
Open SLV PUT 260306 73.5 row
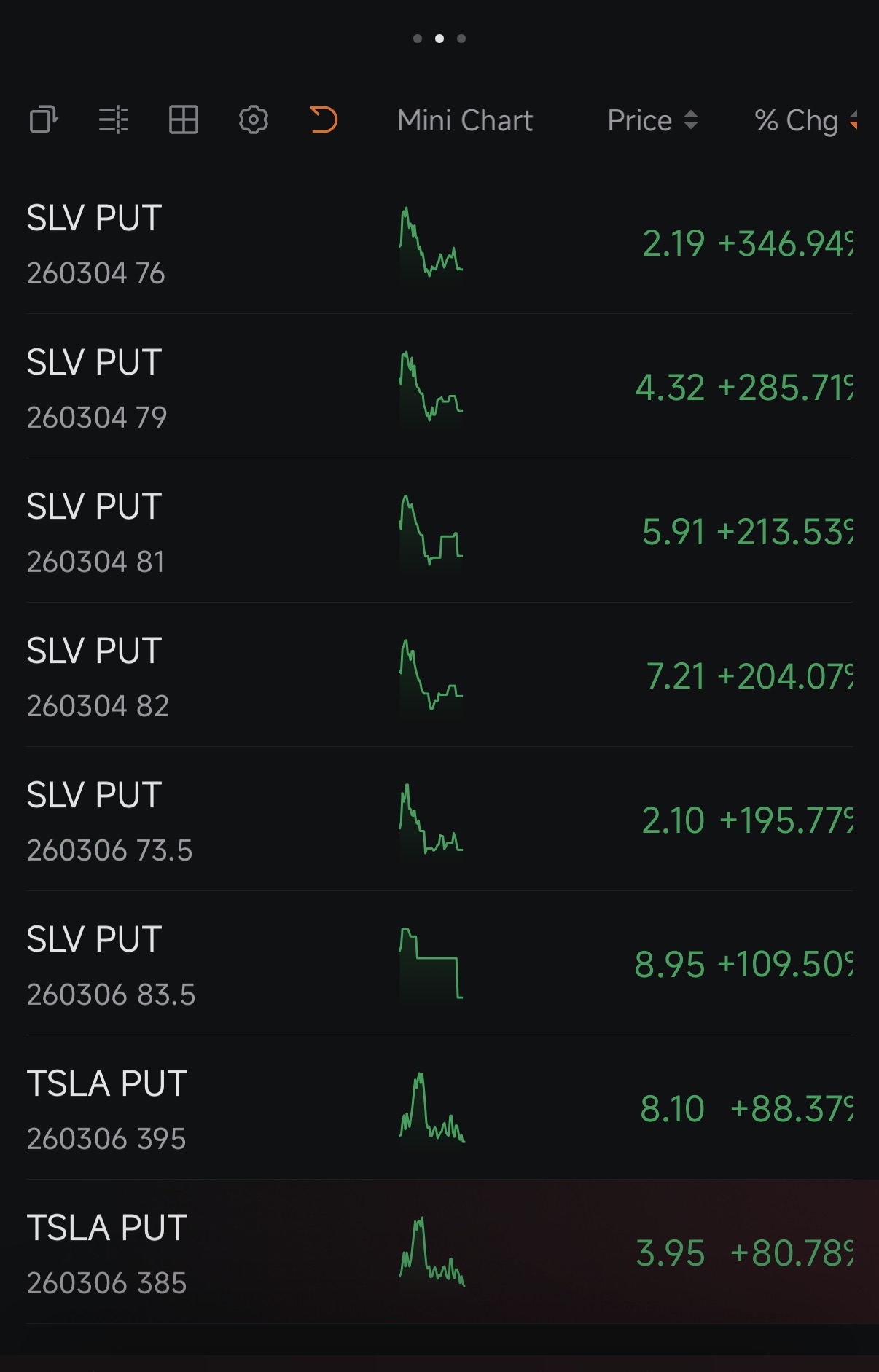pyautogui.click(x=439, y=820)
